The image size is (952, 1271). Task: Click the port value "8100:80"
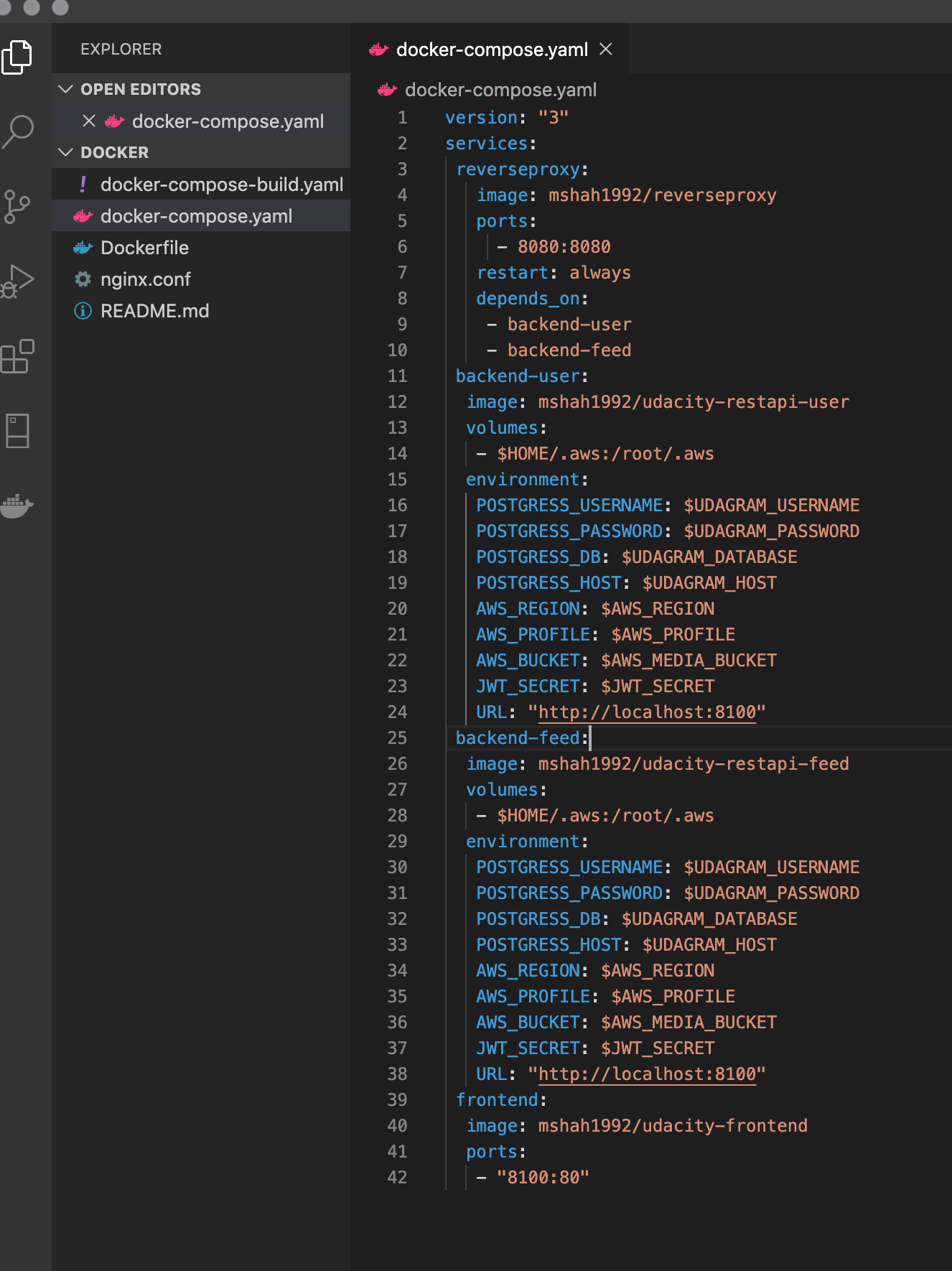[543, 1177]
